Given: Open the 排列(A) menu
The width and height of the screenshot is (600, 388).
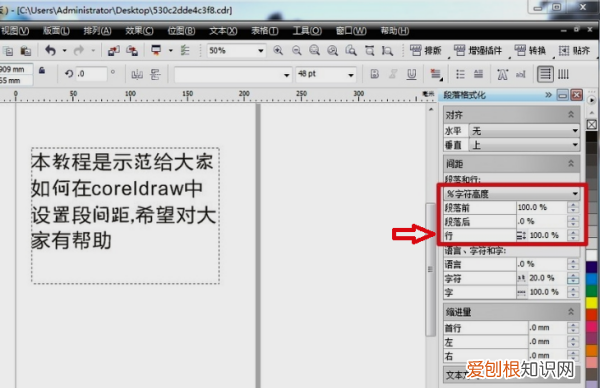Looking at the screenshot, I should (x=98, y=31).
